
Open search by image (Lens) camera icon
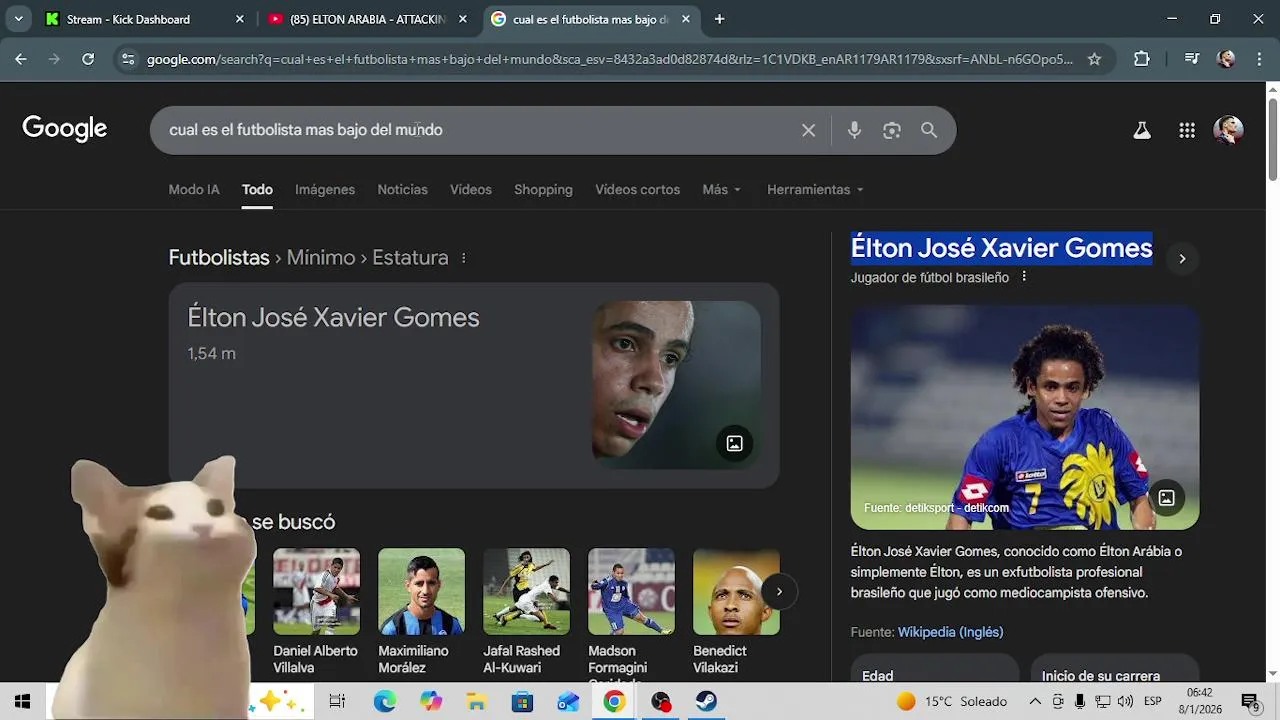point(892,130)
